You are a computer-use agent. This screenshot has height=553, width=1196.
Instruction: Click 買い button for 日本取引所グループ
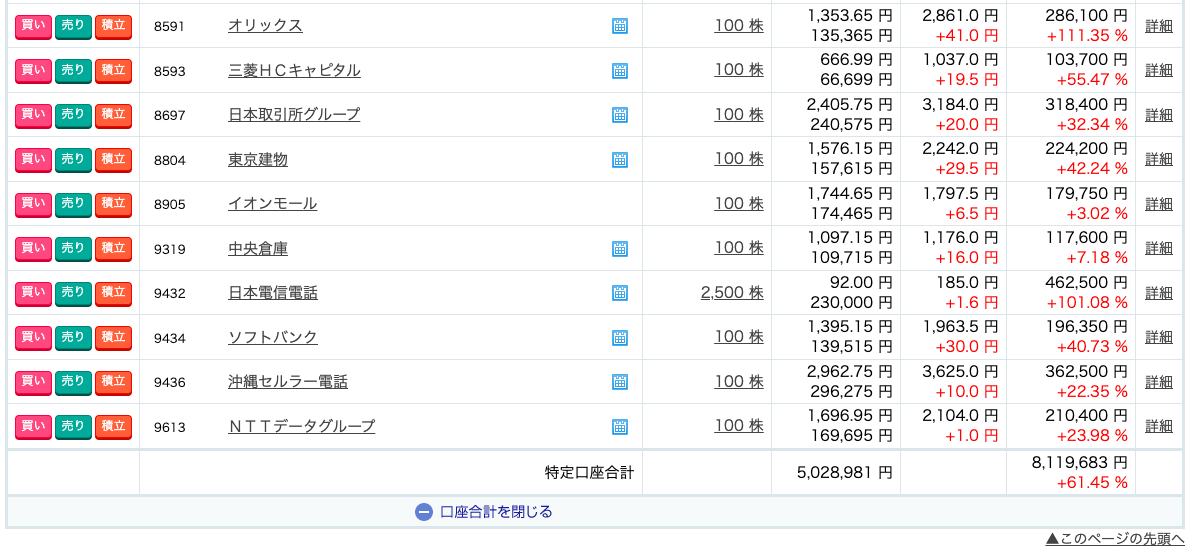(34, 115)
